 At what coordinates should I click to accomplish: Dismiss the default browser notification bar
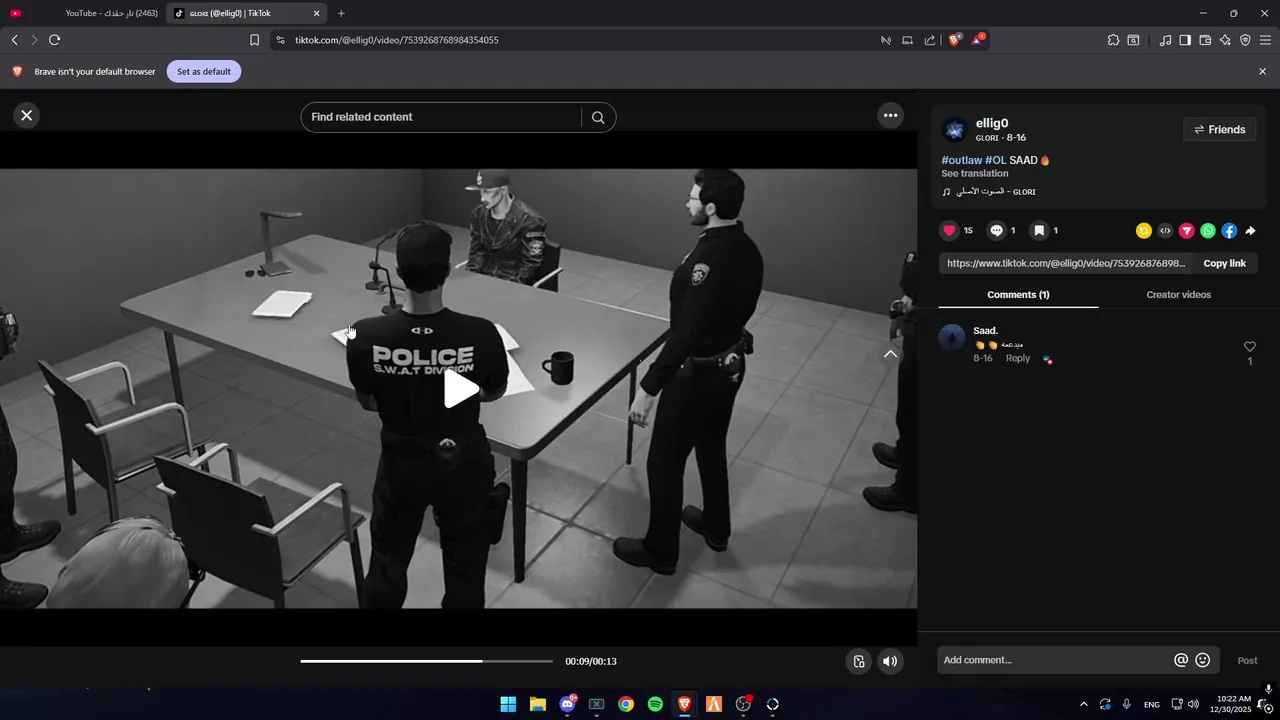(1262, 71)
